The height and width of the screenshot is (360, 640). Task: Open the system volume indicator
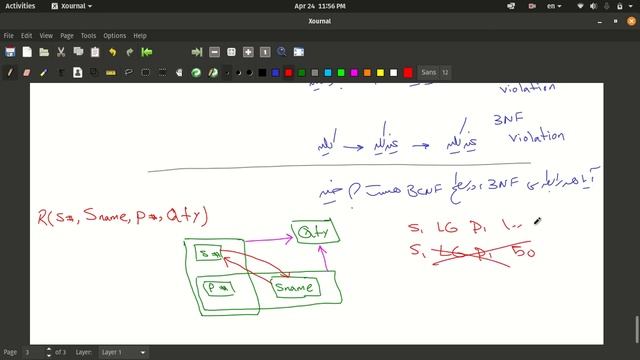pos(593,6)
